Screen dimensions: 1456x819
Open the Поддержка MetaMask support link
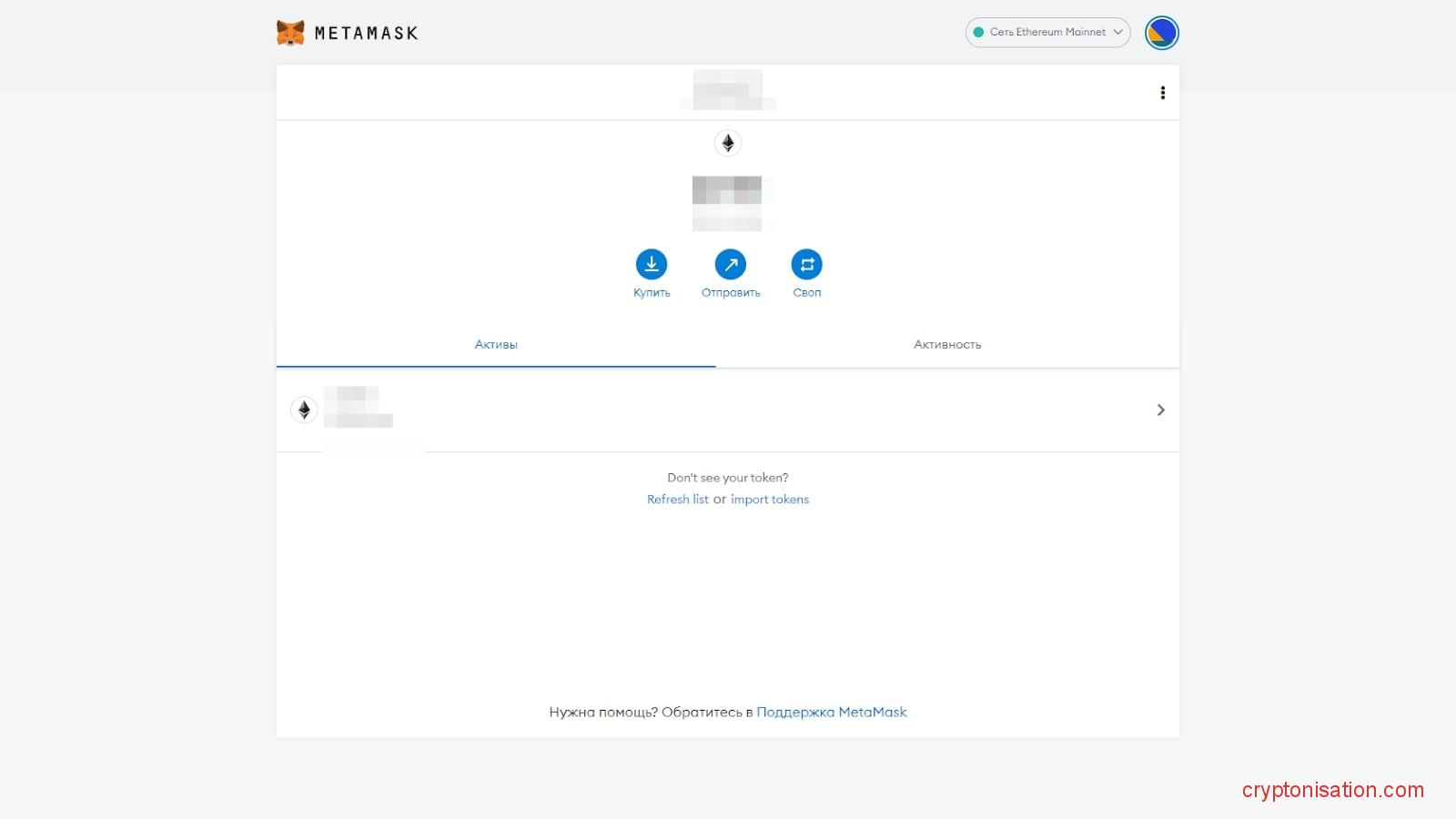(x=831, y=712)
